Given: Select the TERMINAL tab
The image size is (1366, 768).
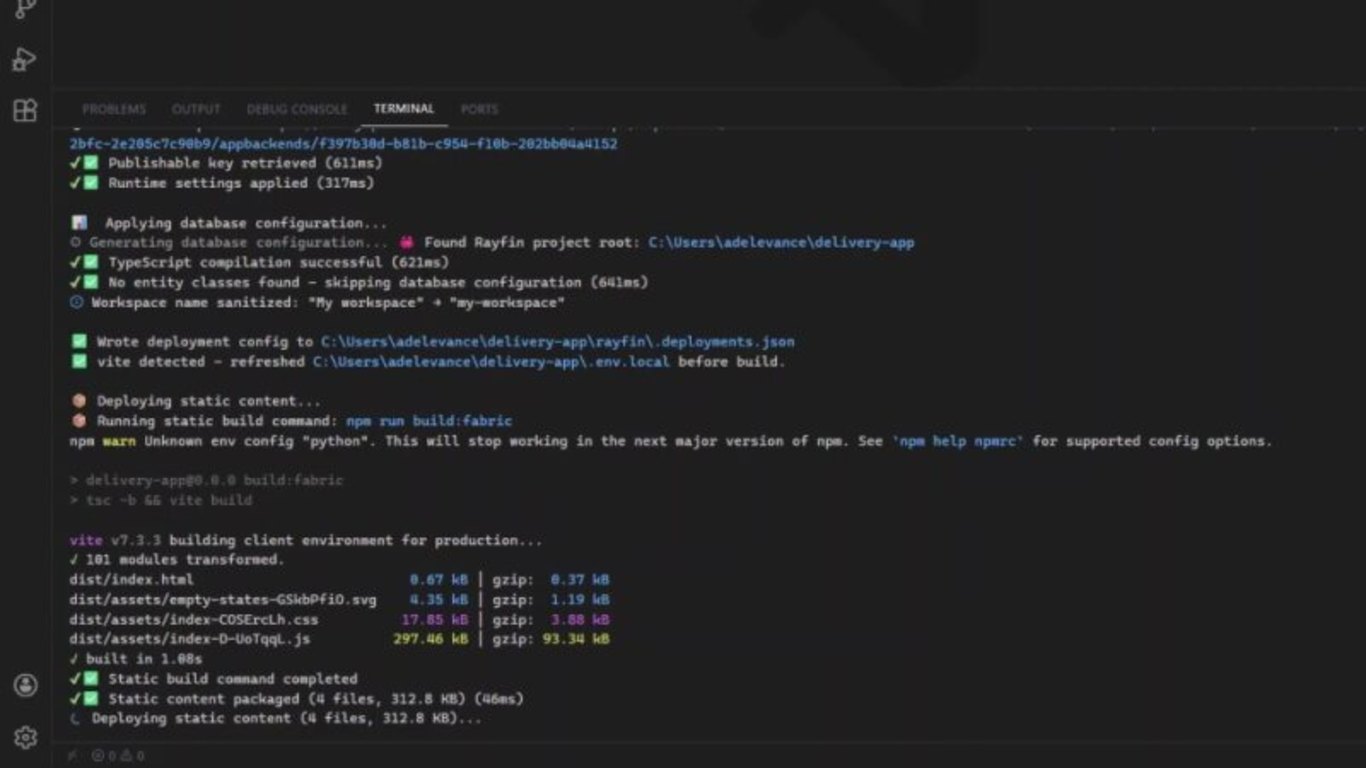Looking at the screenshot, I should tap(404, 109).
